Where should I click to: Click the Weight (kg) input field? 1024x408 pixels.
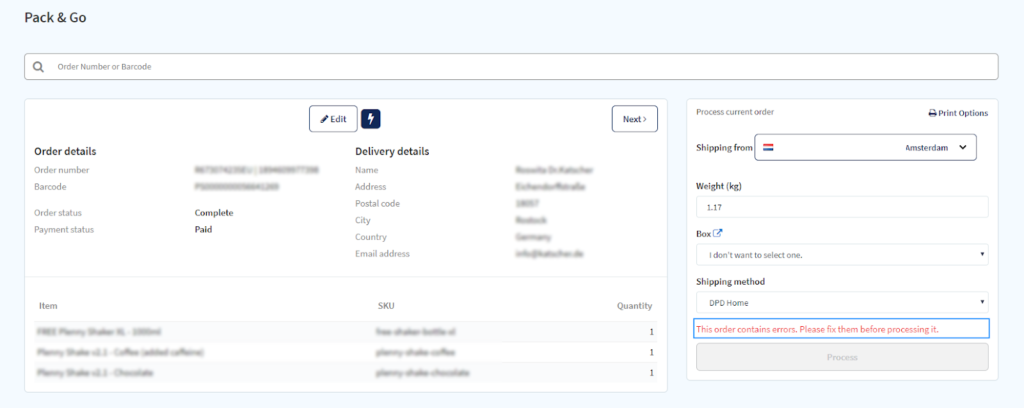coord(842,207)
